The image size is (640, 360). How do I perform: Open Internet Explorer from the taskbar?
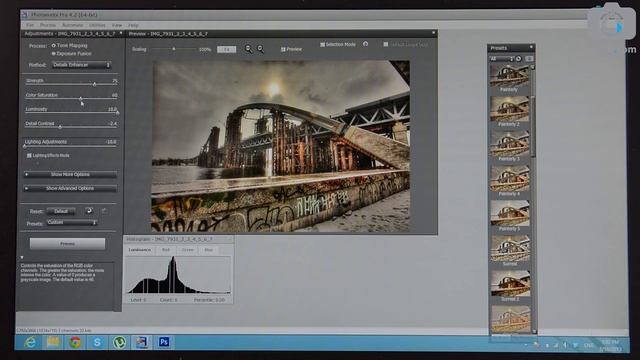point(30,342)
